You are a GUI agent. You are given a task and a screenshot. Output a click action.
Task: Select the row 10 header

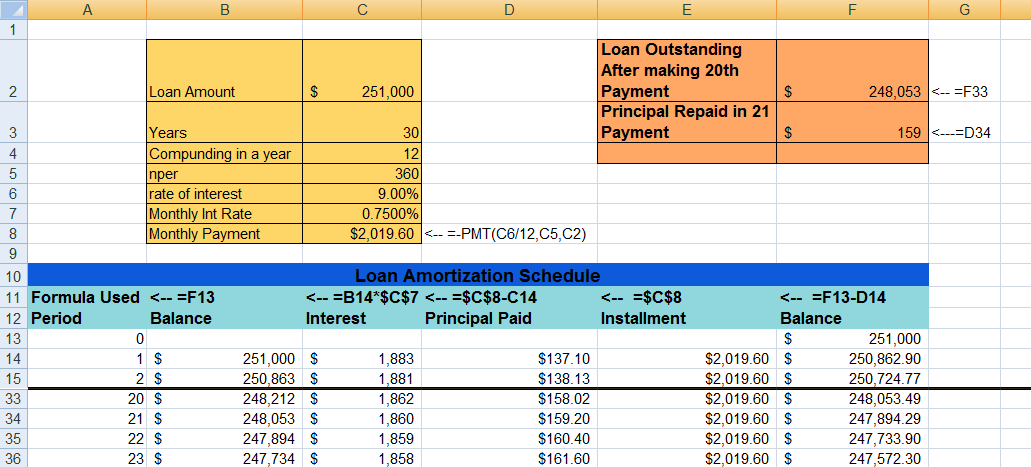coord(14,275)
